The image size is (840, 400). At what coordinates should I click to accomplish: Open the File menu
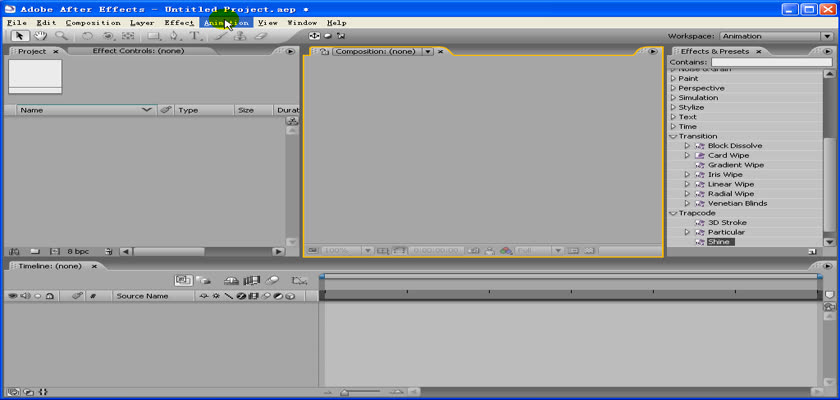[17, 23]
